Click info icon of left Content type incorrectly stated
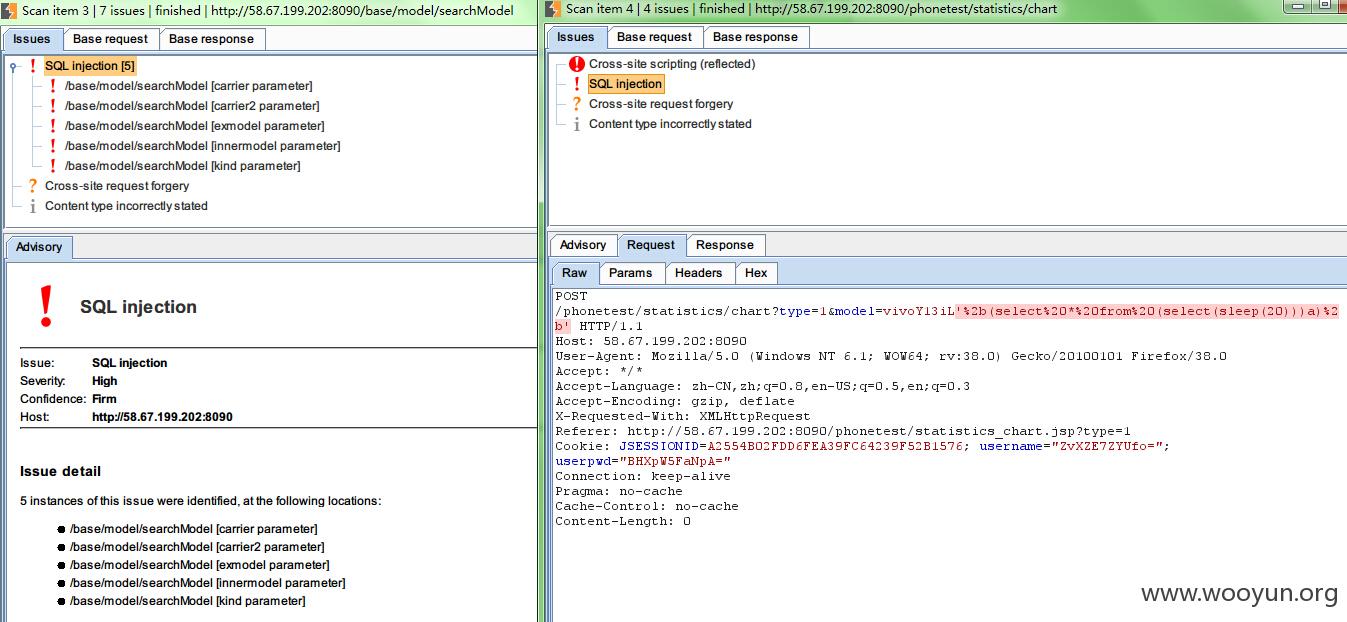1347x622 pixels. [32, 206]
